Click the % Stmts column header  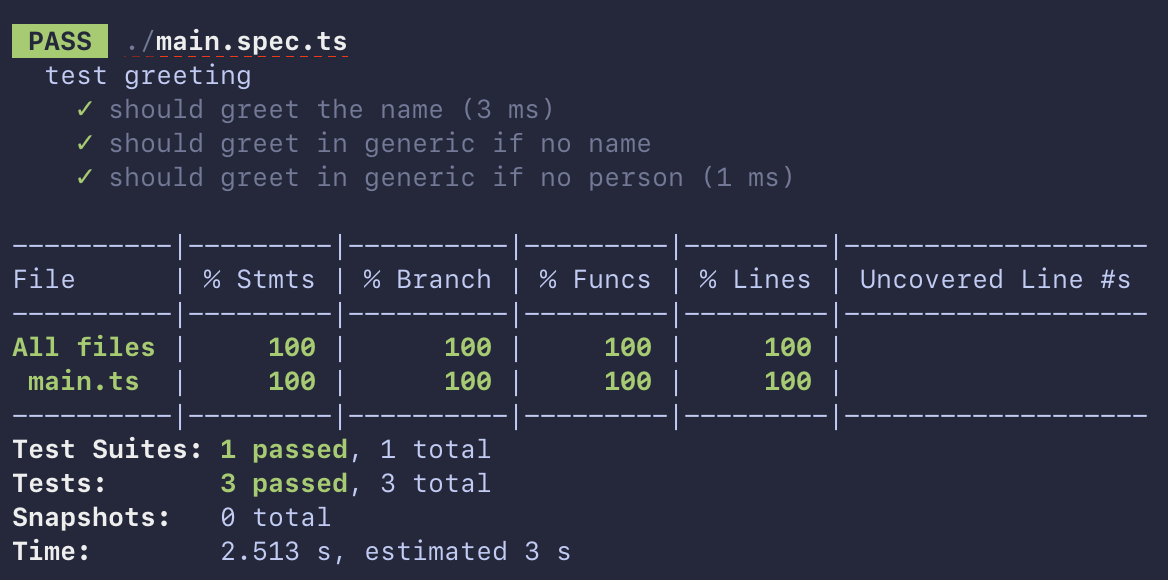coord(259,279)
